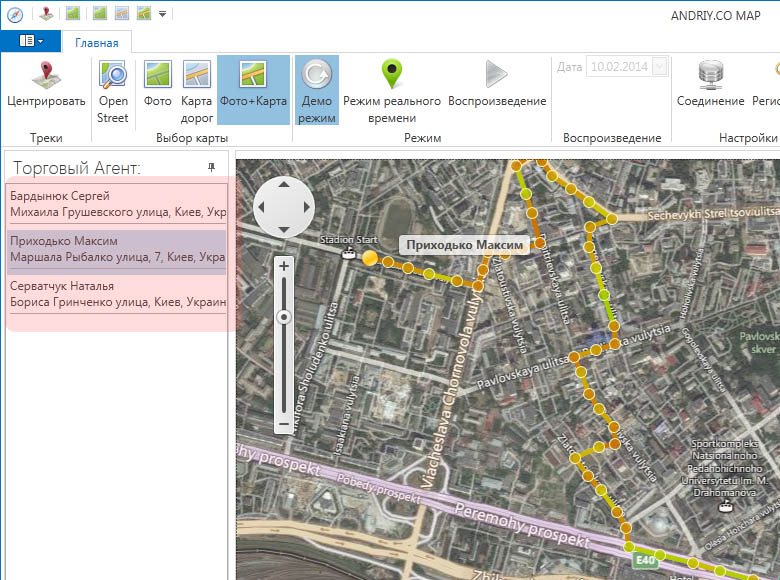The height and width of the screenshot is (580, 780).
Task: Pan the map down with navigation arrow
Action: click(284, 229)
